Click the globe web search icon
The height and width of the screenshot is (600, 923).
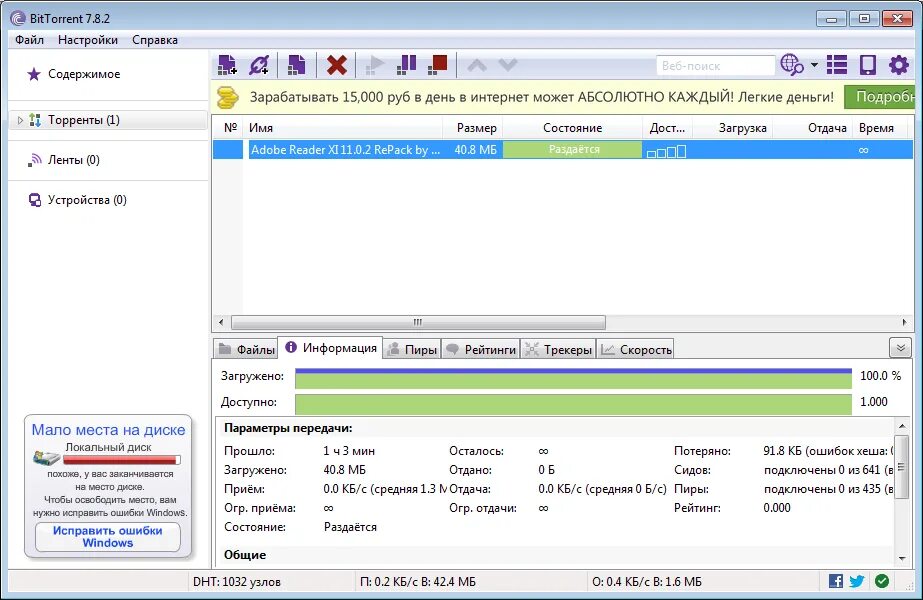792,65
